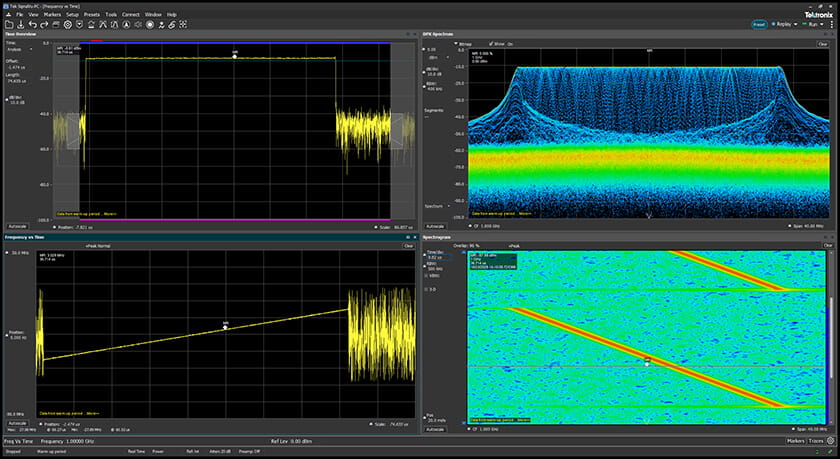Click the Redo arrow icon
Viewport: 840px width, 459px height.
pyautogui.click(x=44, y=25)
